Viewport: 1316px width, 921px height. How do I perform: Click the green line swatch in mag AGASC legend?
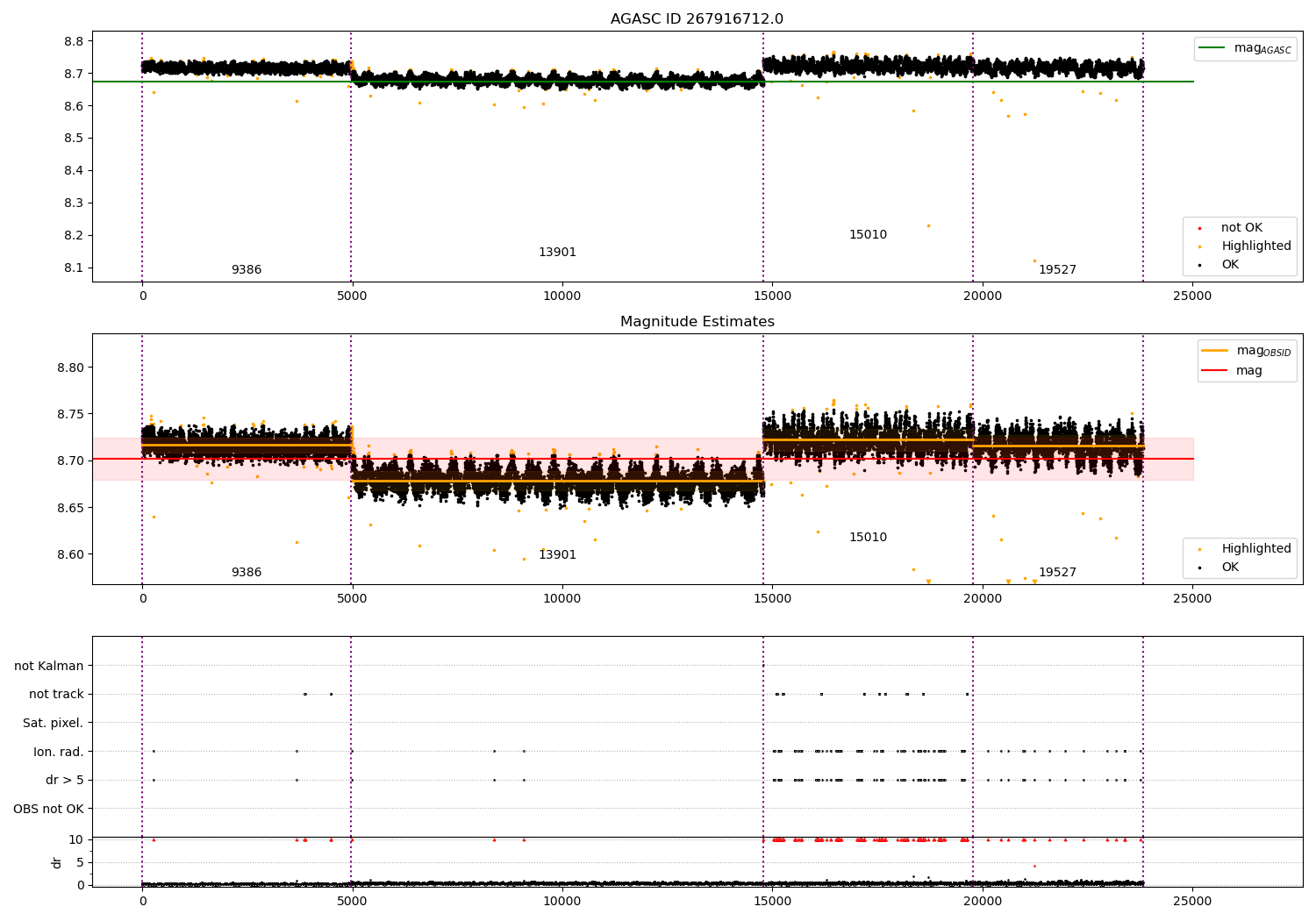1213,48
